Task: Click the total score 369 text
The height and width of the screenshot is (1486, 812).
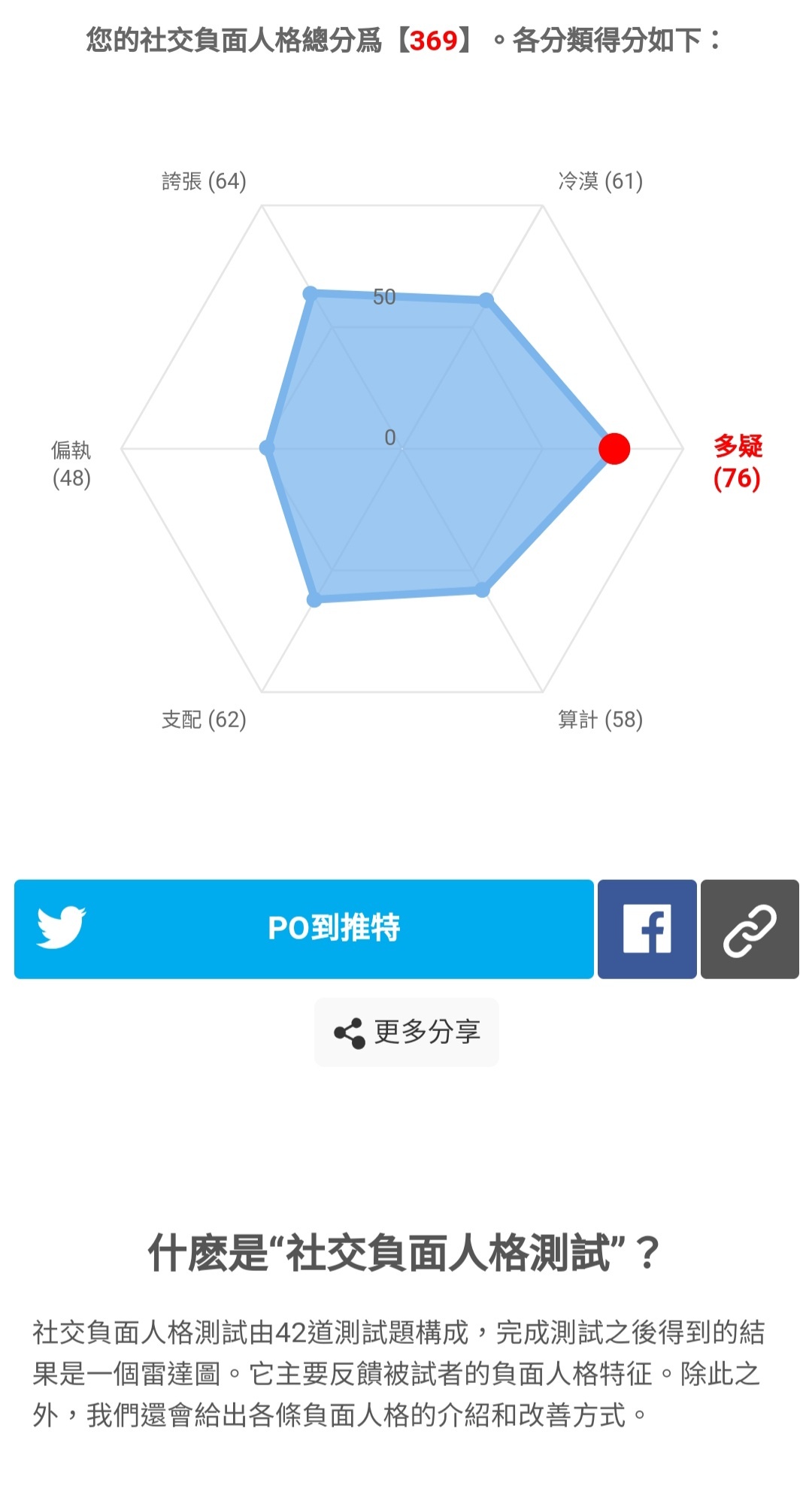Action: 434,40
